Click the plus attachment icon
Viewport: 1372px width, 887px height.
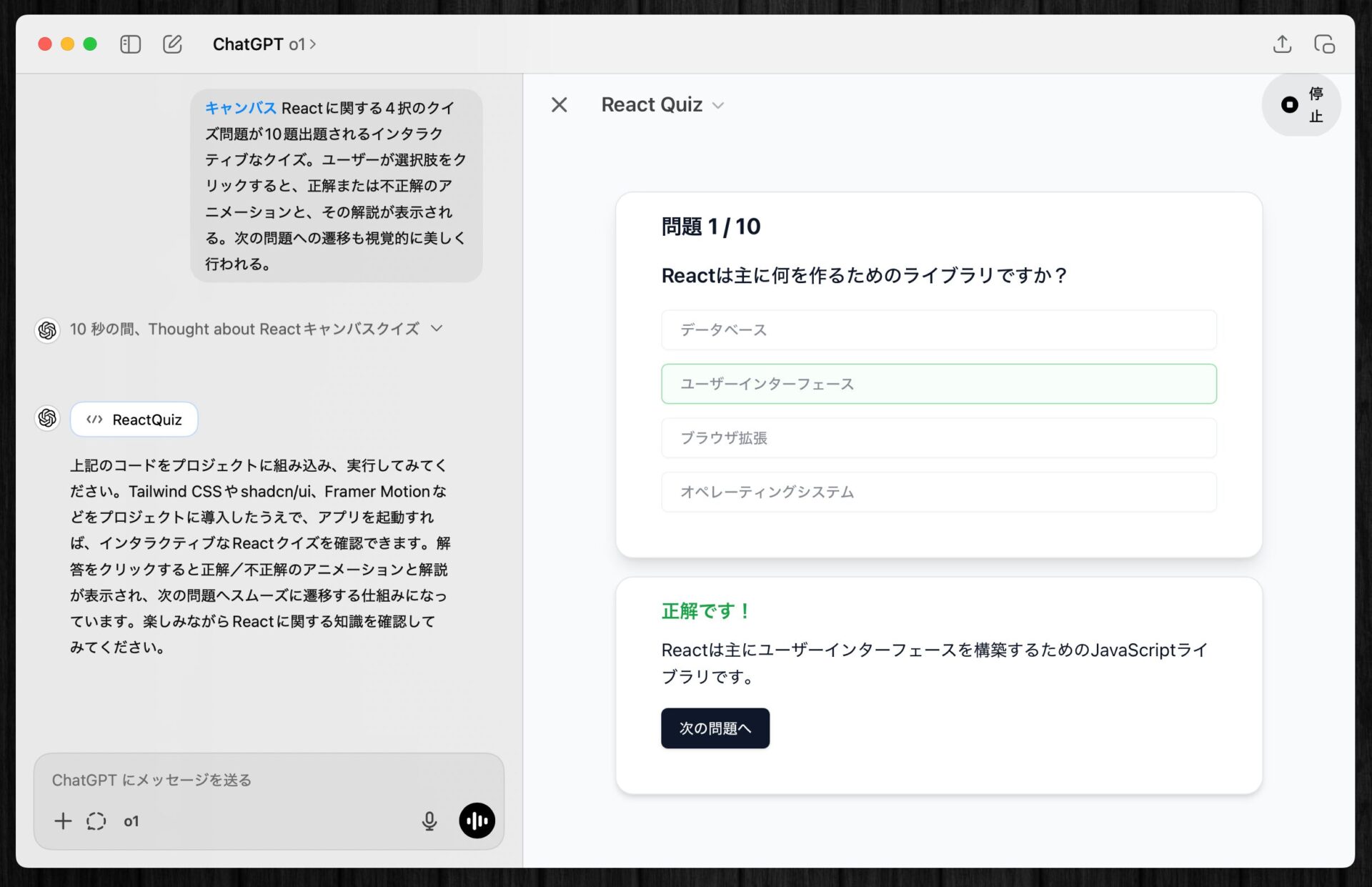click(63, 821)
